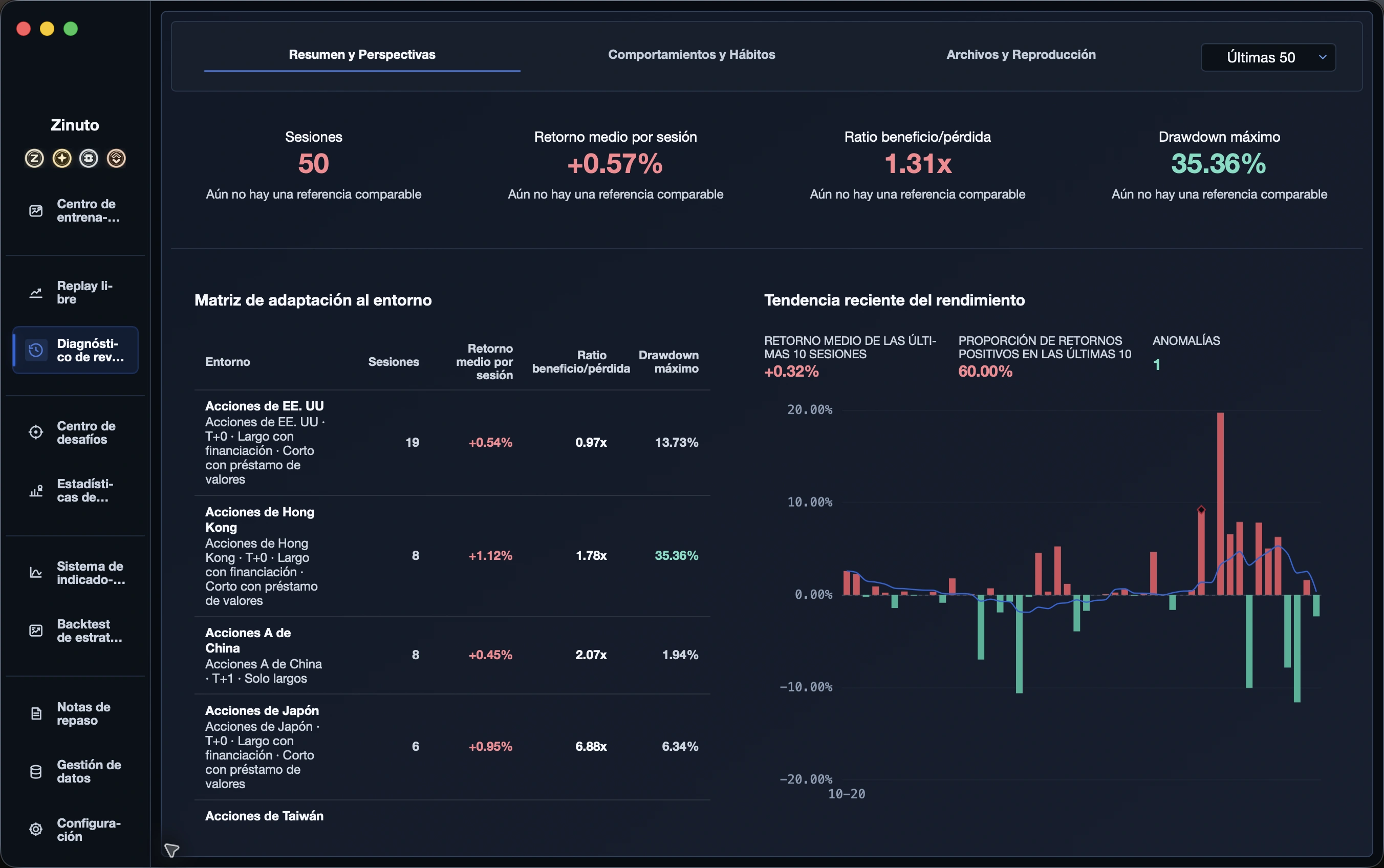This screenshot has height=868, width=1384.
Task: Click the tallest red bar in the chart
Action: (x=1220, y=504)
